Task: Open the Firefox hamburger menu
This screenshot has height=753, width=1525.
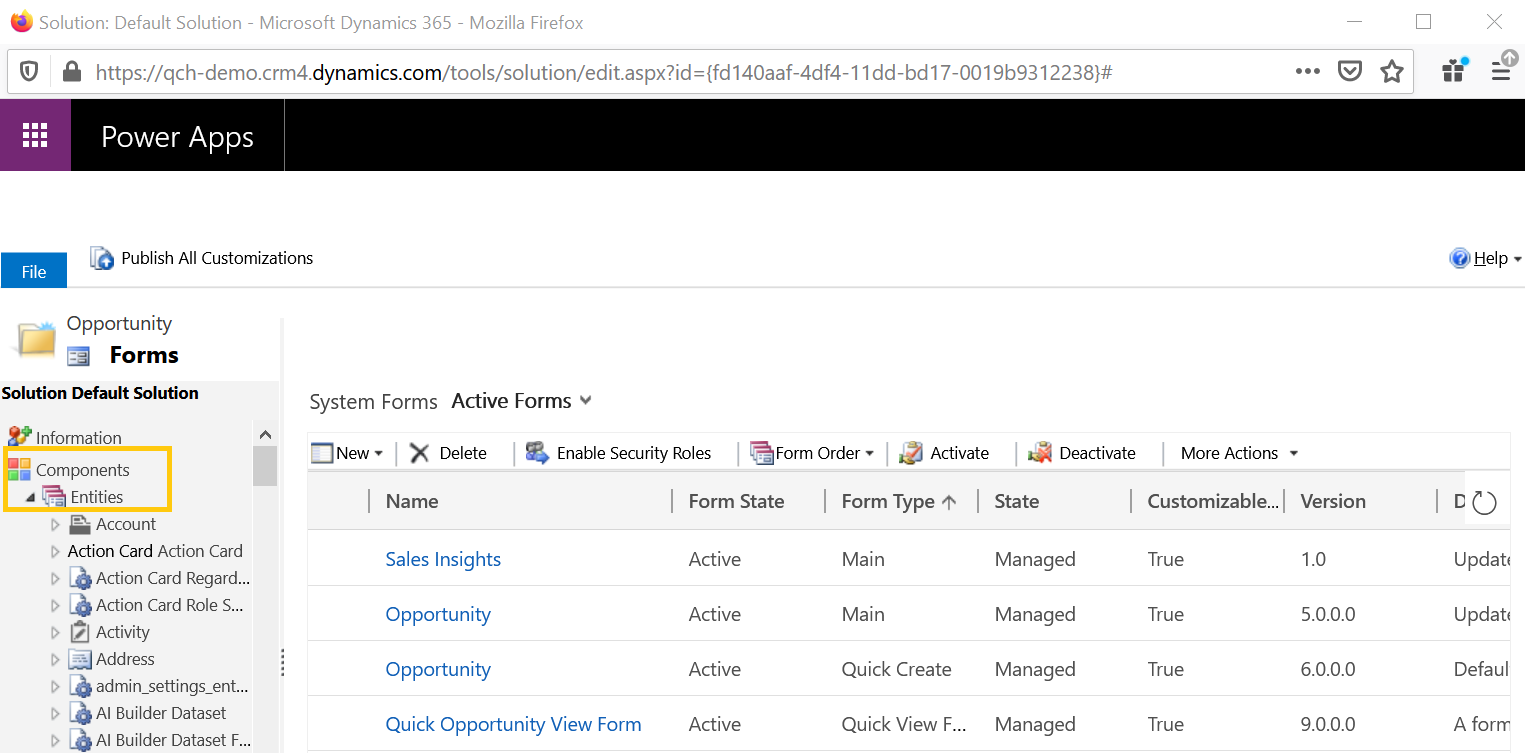Action: 1500,71
